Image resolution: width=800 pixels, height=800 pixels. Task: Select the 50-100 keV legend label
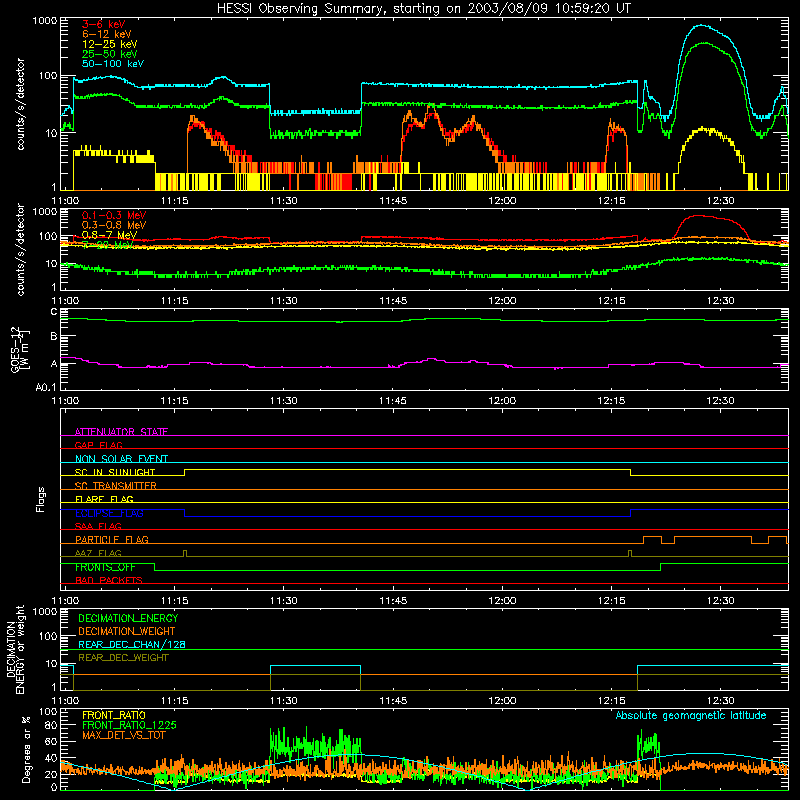tap(112, 64)
